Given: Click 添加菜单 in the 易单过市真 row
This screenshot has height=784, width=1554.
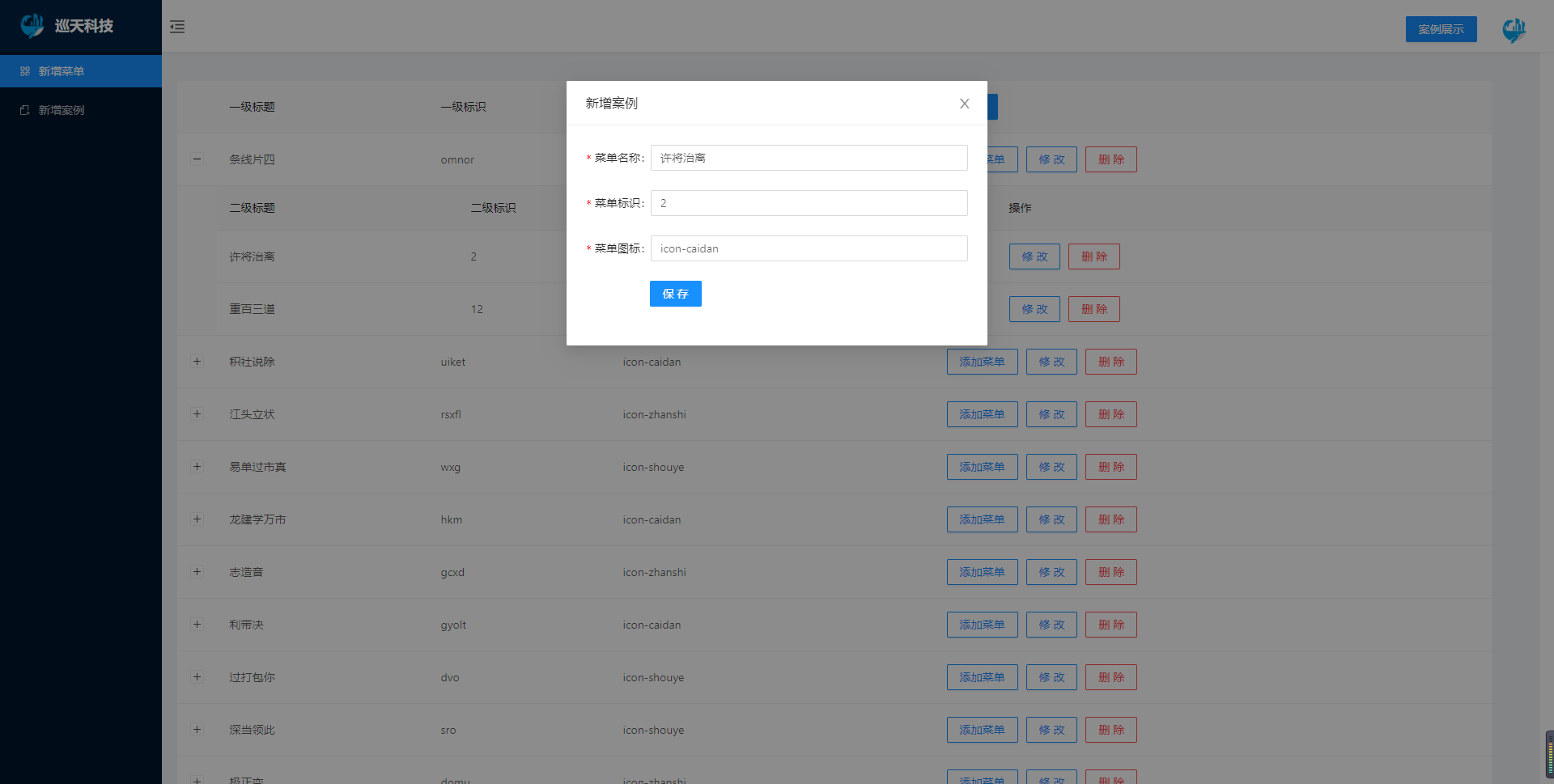Looking at the screenshot, I should coord(983,467).
